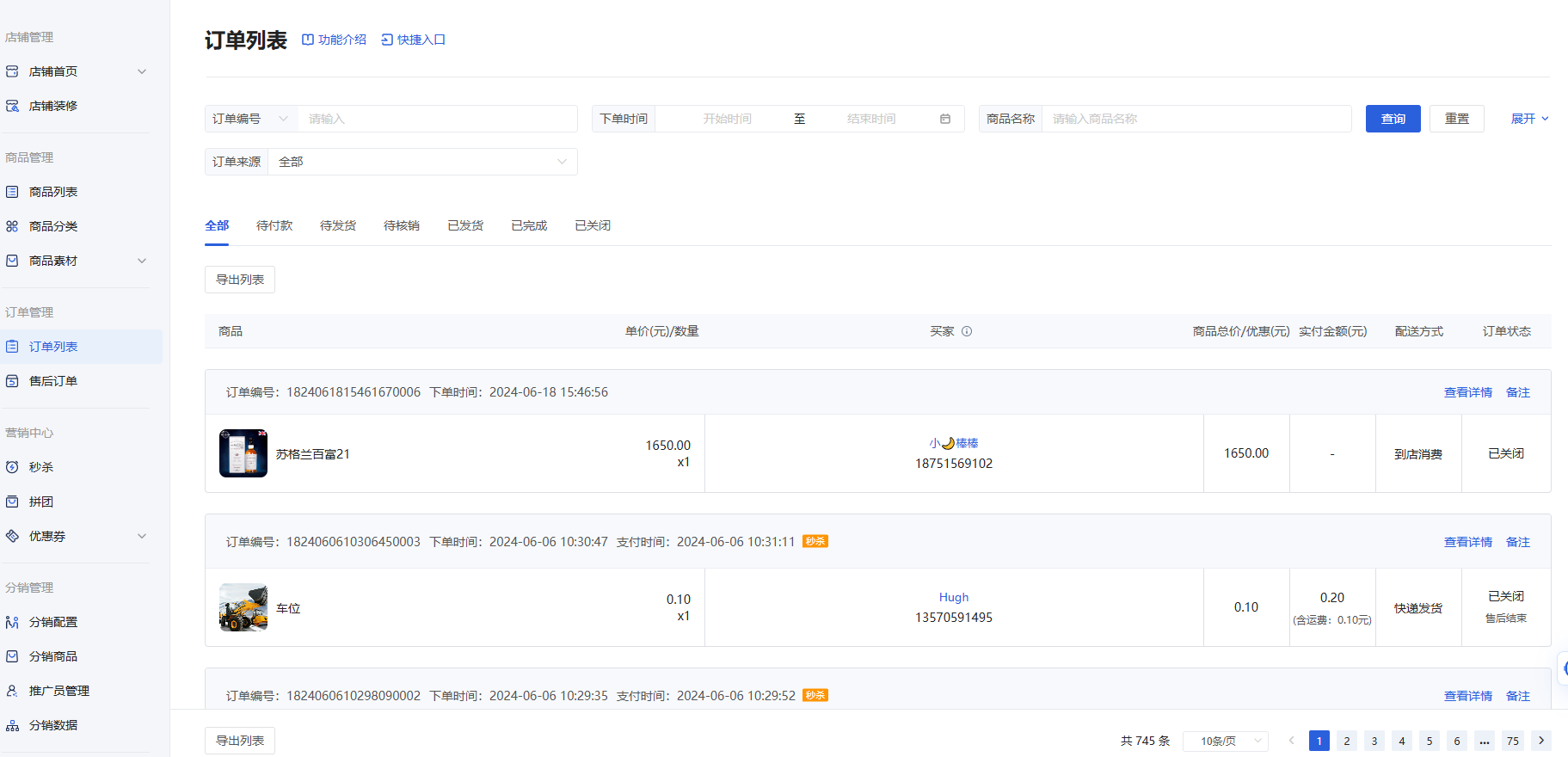Click the 功能介绍 book icon
The image size is (1568, 757).
click(308, 40)
